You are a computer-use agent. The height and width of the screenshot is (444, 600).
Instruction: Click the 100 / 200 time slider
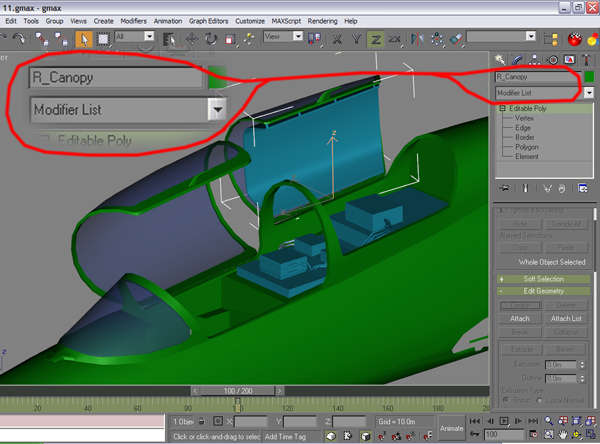[238, 391]
